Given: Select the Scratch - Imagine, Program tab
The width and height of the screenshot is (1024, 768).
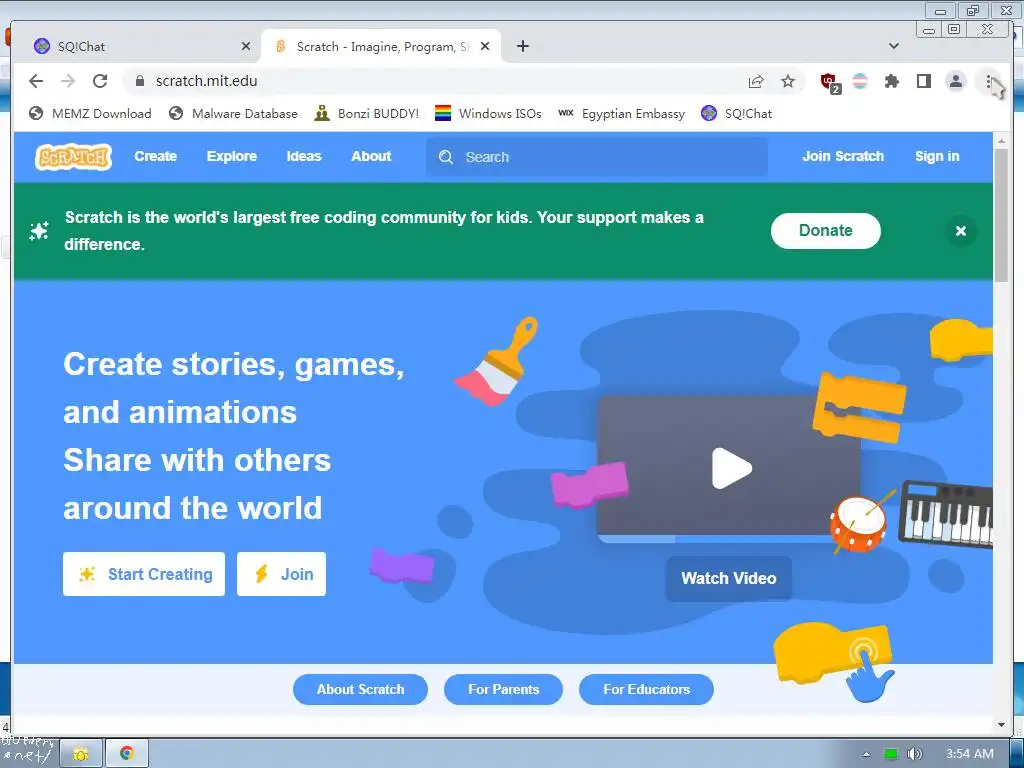Looking at the screenshot, I should coord(382,46).
